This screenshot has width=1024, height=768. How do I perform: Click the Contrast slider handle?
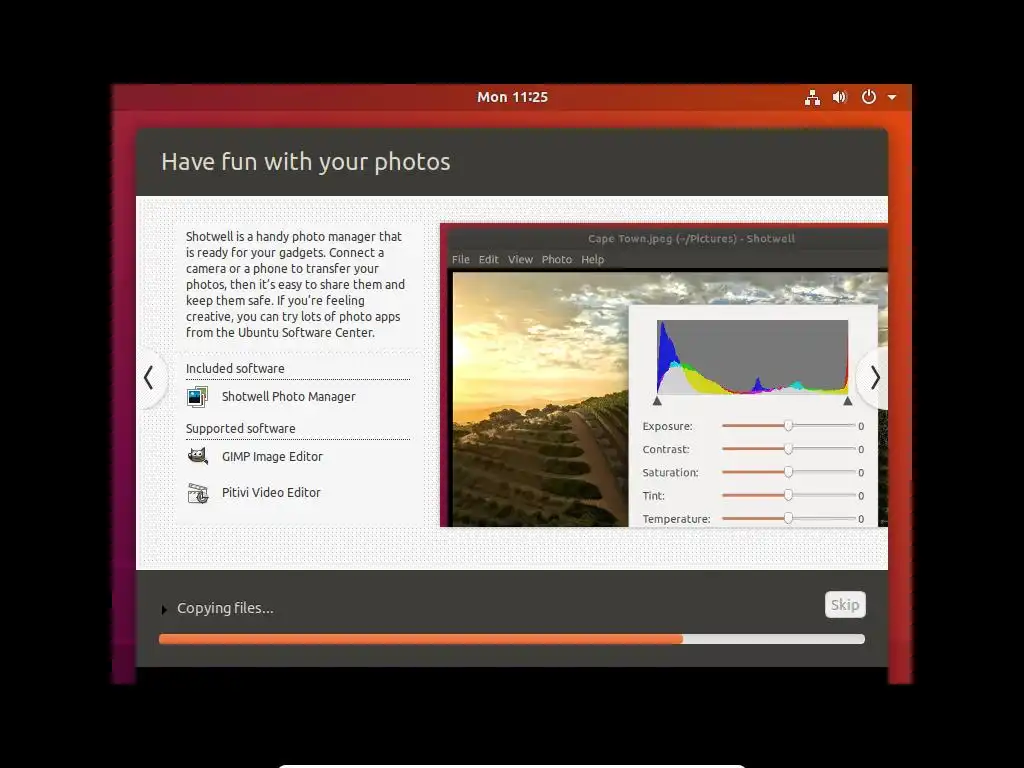[x=788, y=449]
